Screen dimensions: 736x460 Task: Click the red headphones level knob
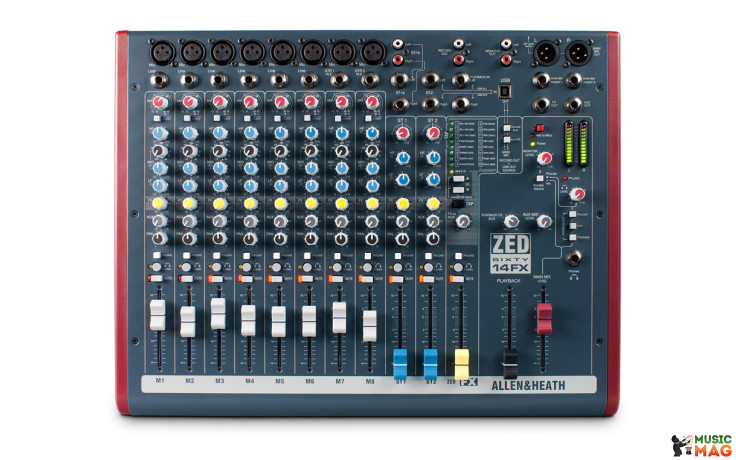tap(577, 194)
